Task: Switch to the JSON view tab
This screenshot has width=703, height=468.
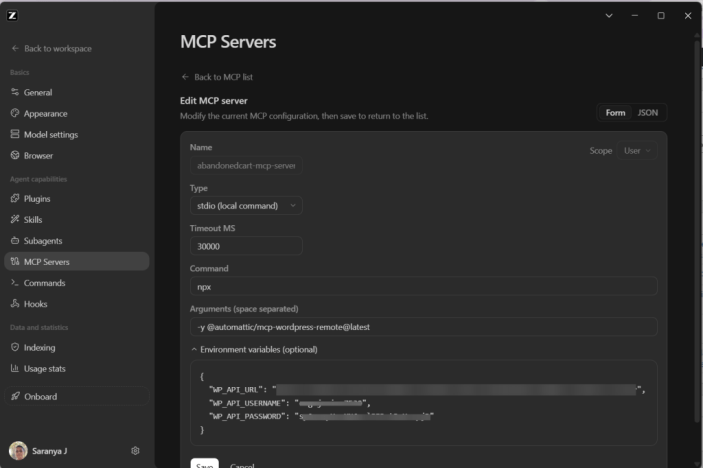Action: [x=648, y=113]
